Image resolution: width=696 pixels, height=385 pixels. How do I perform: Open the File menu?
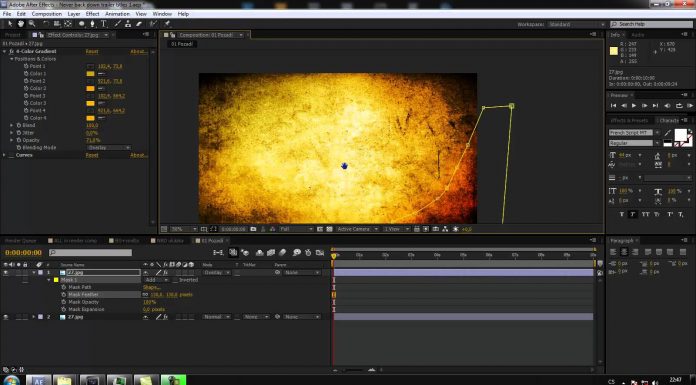(x=7, y=14)
